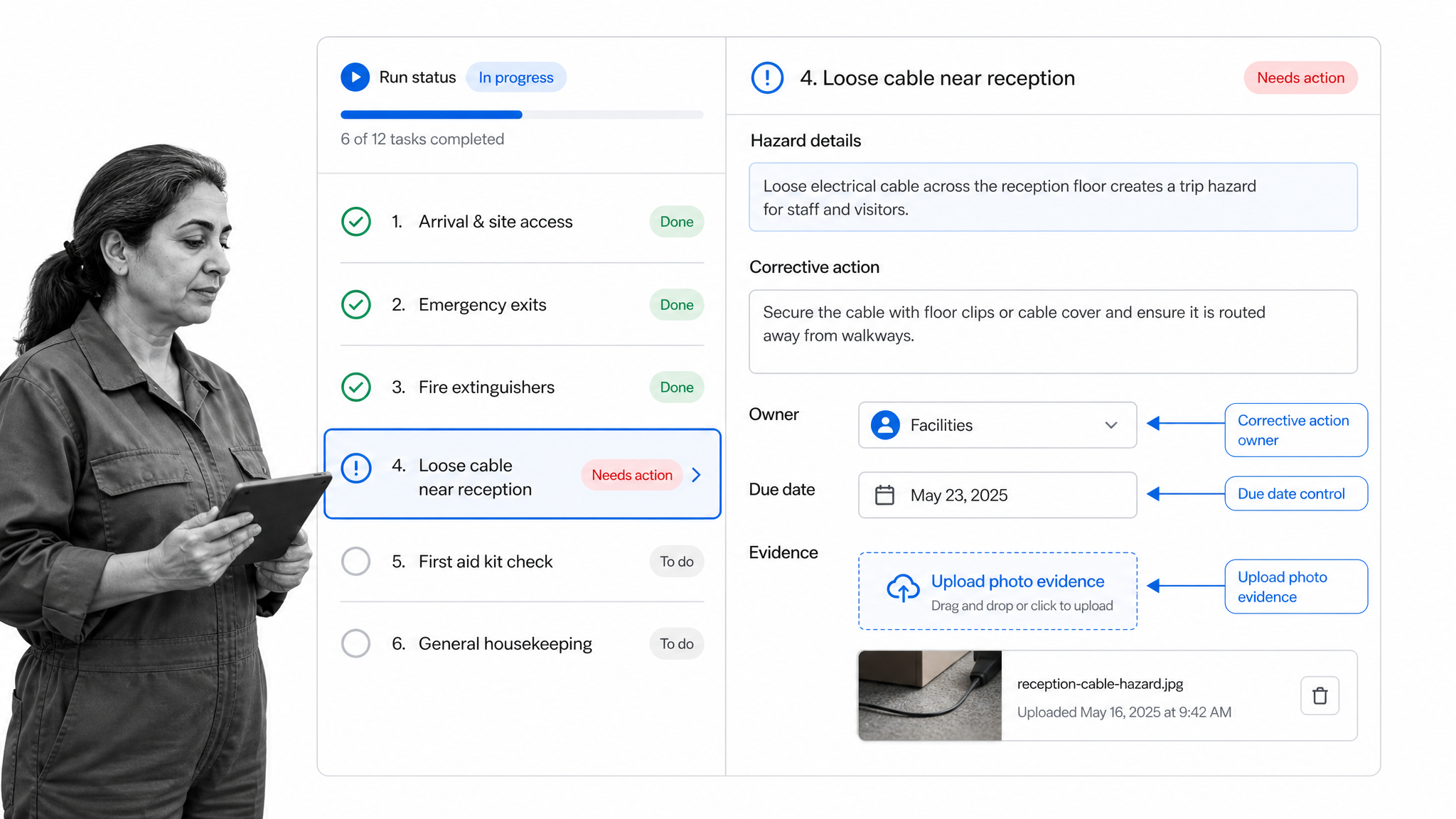The image size is (1456, 819).
Task: Click the alert icon in the detail header
Action: pyautogui.click(x=767, y=77)
